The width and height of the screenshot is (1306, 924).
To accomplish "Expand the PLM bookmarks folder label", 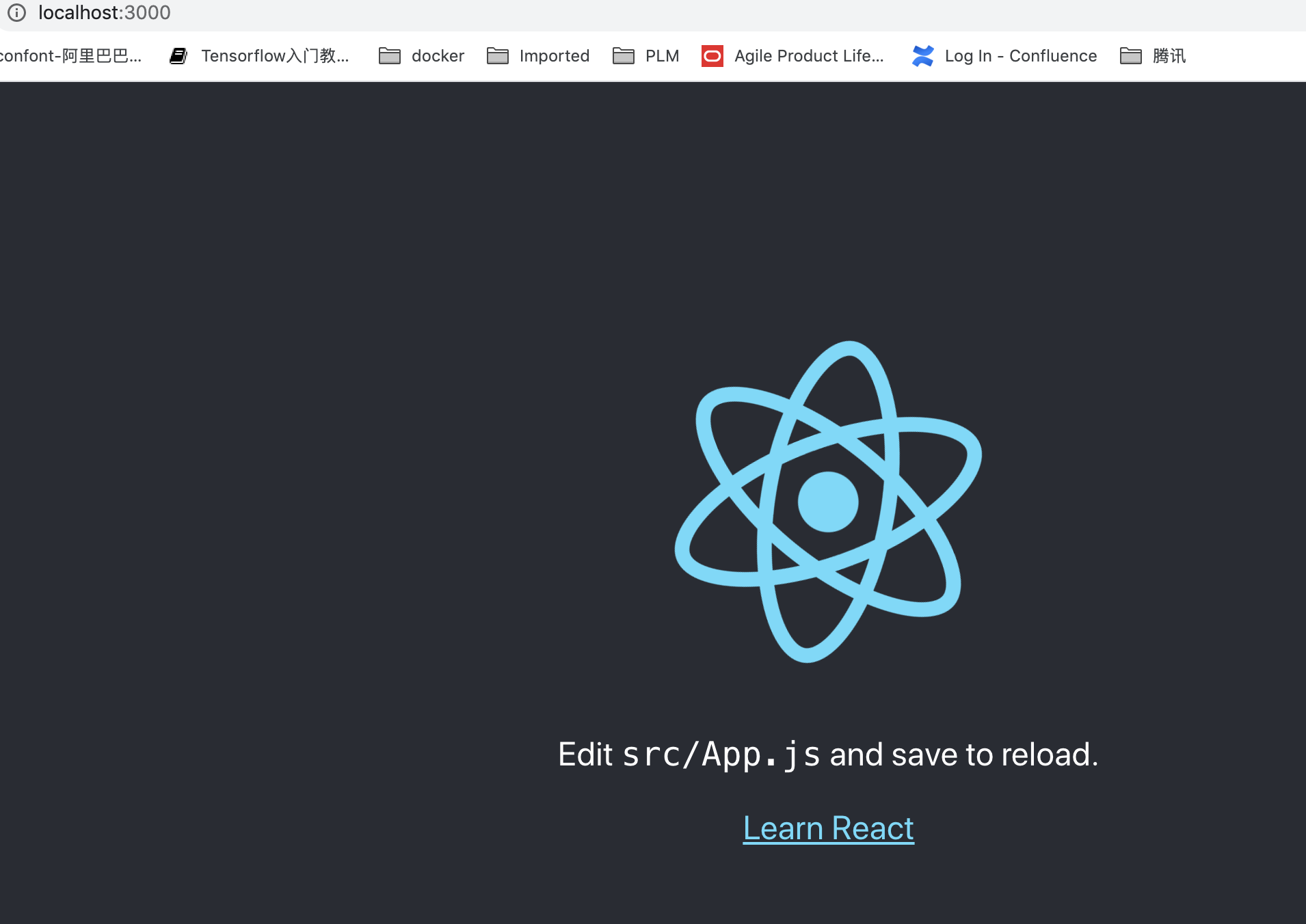I will [x=662, y=56].
